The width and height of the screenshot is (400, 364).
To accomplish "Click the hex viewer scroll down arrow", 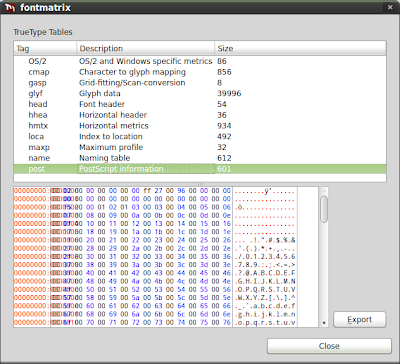I will [x=324, y=323].
